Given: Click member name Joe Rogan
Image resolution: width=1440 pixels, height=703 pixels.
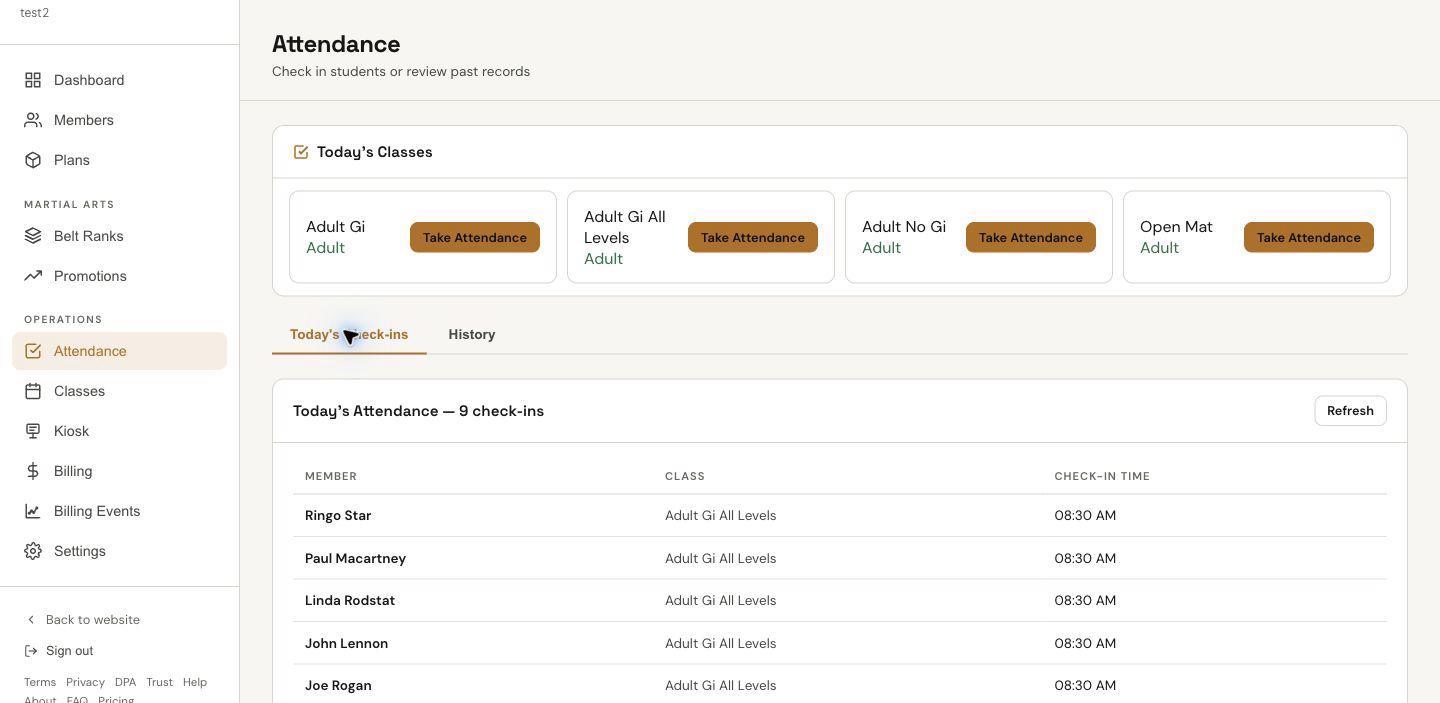Looking at the screenshot, I should pos(338,686).
